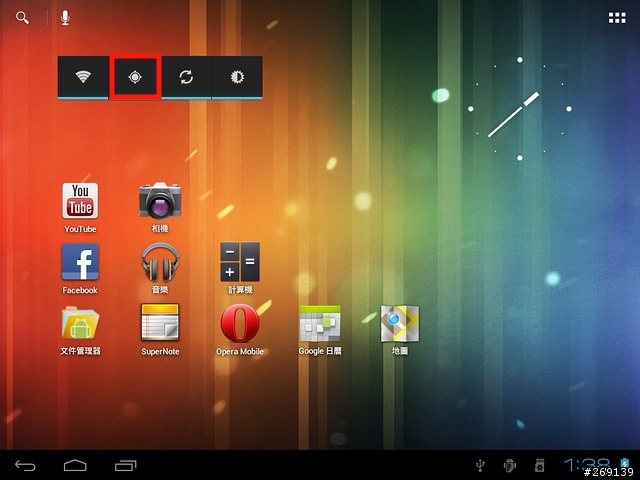Tap the Recent apps button
Viewport: 640px width, 480px height.
coord(125,465)
